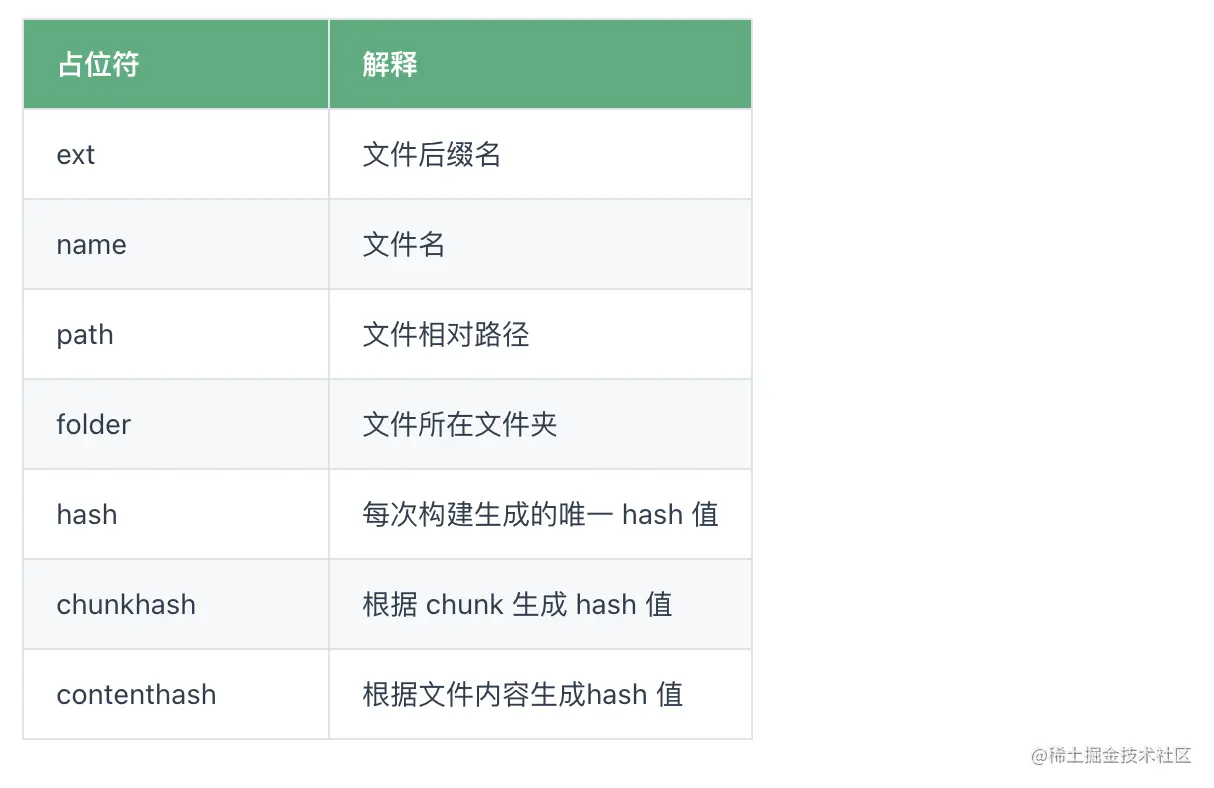Select the folder placeholder cell
Screen dimensions: 1214x788
(93, 425)
